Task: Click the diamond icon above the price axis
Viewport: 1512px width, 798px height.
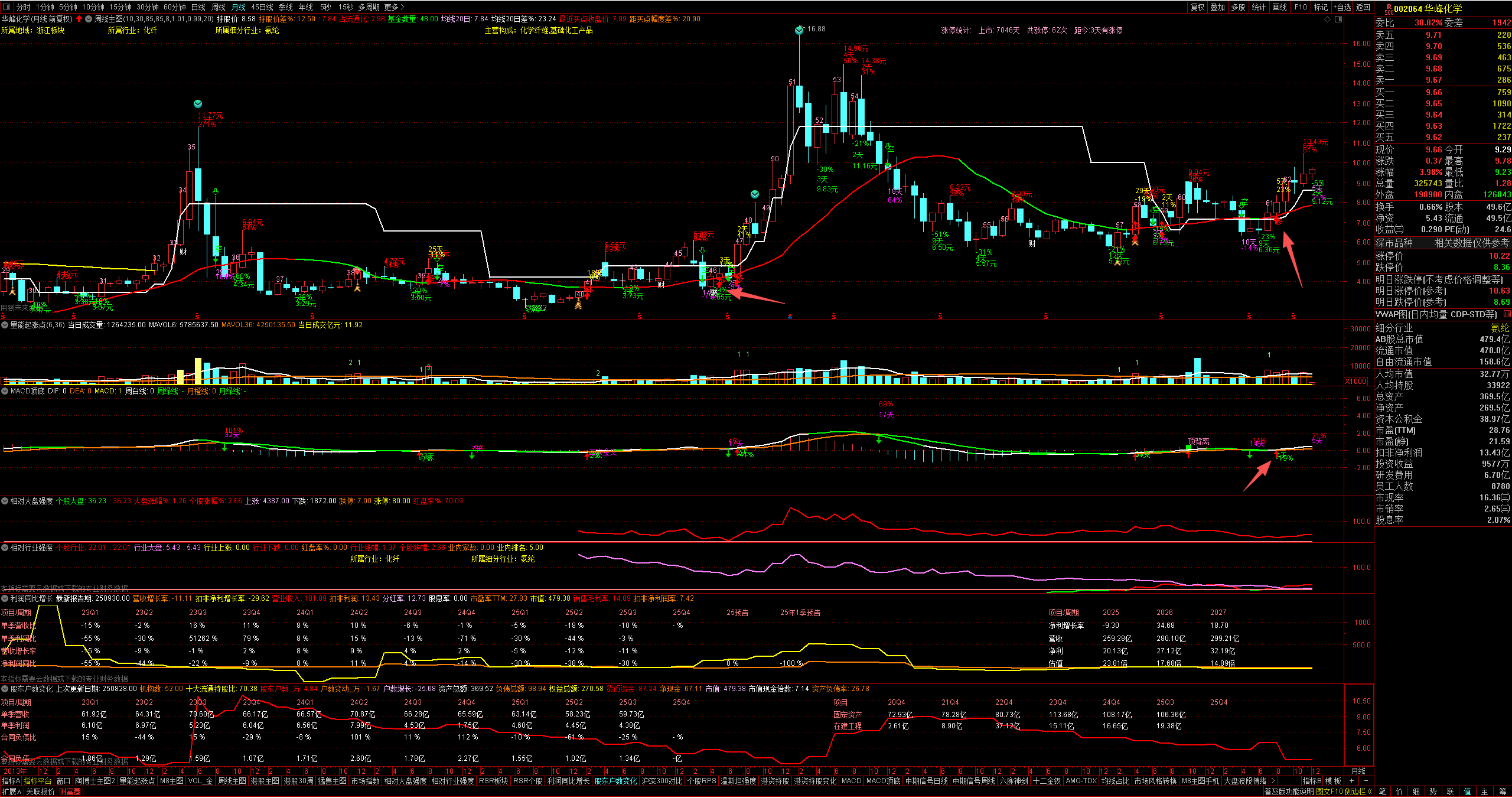Action: click(1328, 19)
